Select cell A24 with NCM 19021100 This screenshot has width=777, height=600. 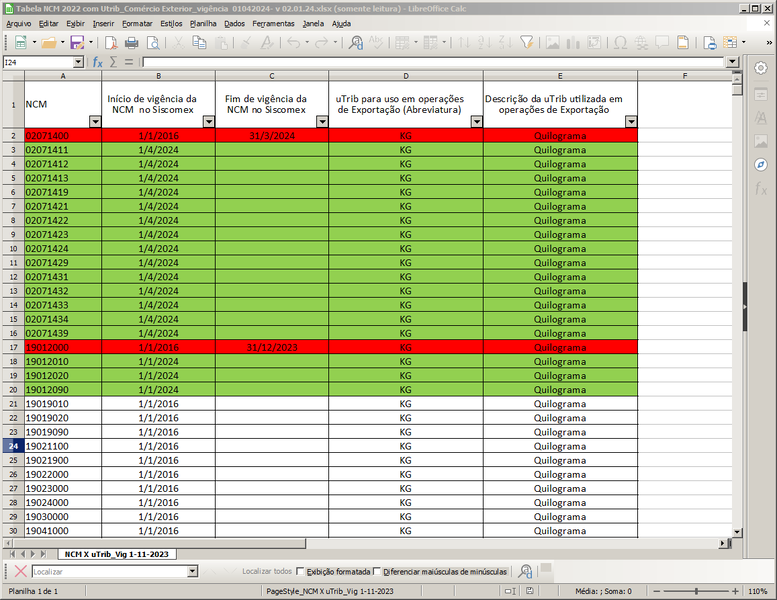coord(63,446)
